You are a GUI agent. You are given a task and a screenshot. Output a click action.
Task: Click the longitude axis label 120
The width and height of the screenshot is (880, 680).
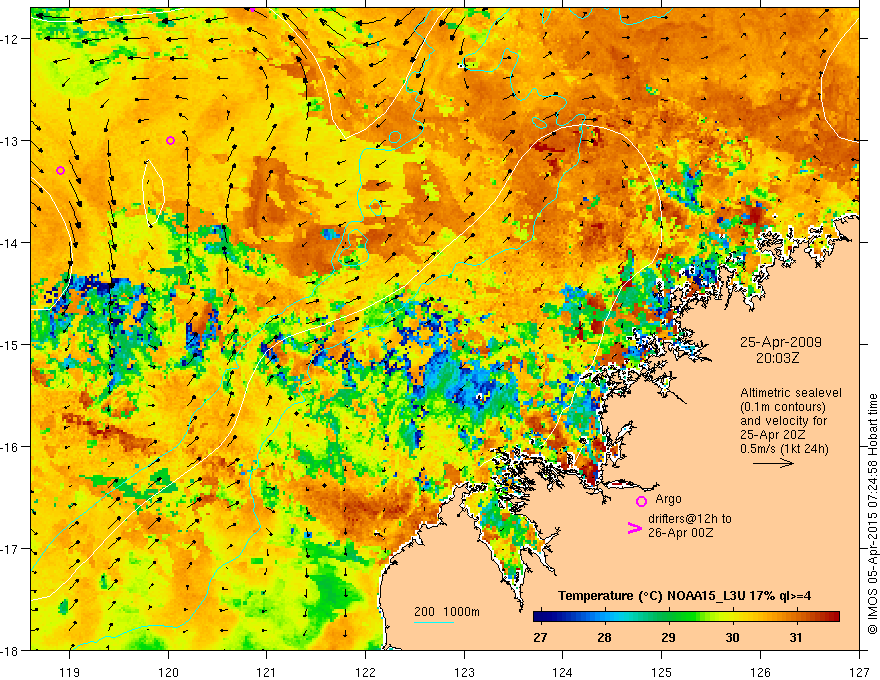168,672
